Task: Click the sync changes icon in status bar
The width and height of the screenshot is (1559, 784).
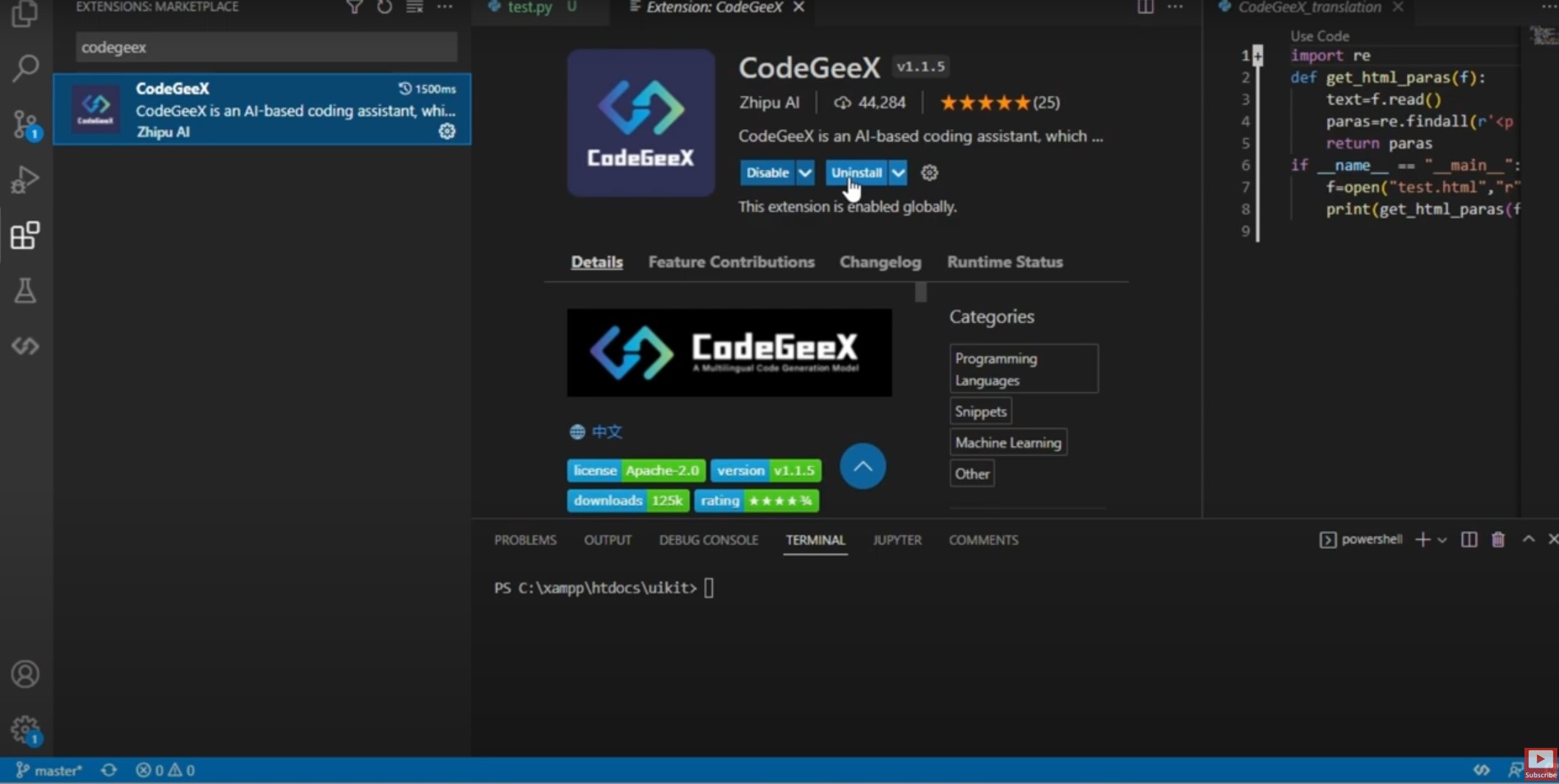Action: (x=109, y=770)
